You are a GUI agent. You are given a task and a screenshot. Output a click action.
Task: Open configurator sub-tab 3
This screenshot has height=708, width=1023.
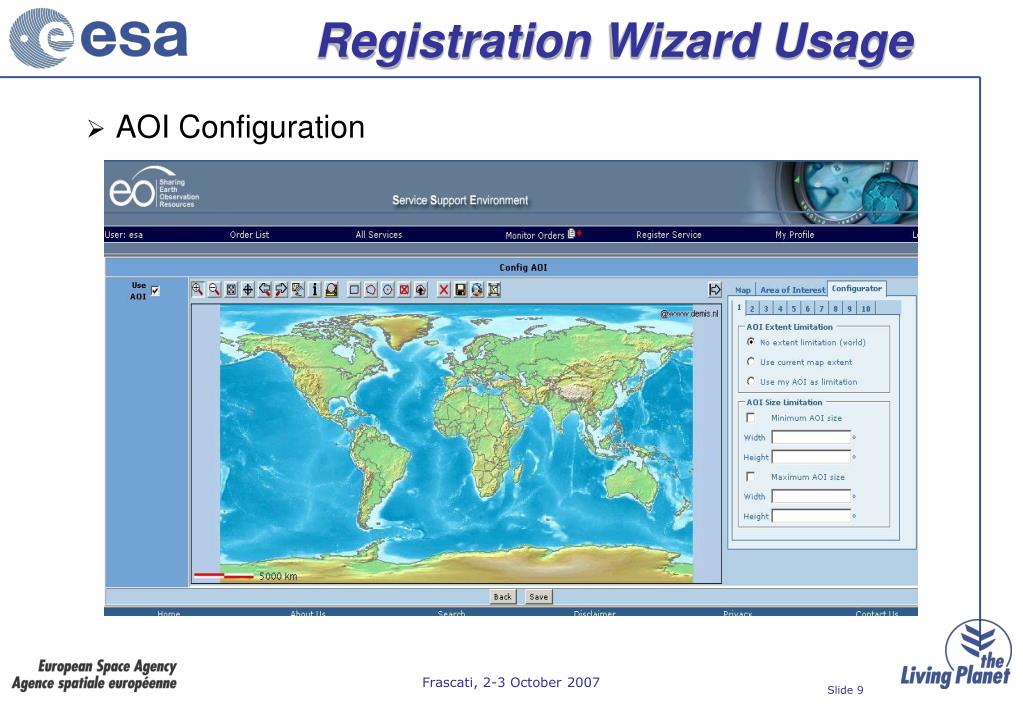click(766, 309)
